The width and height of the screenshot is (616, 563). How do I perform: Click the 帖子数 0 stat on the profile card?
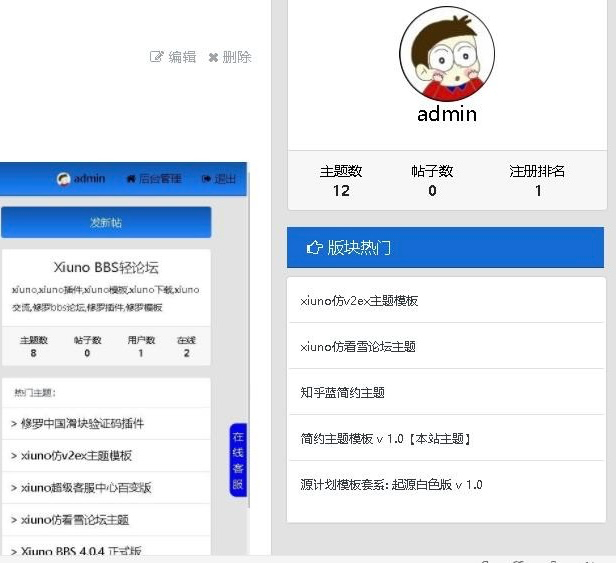tap(432, 181)
